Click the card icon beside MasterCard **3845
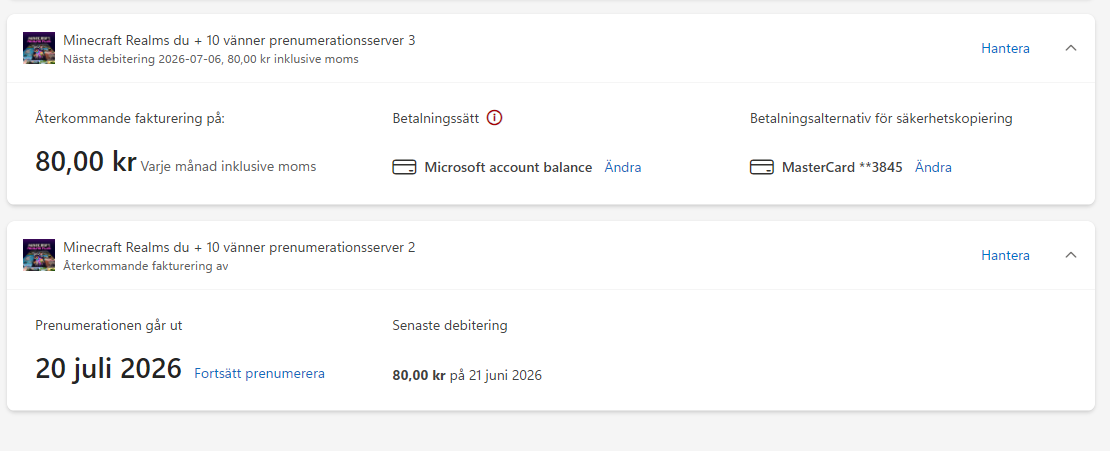 click(762, 168)
